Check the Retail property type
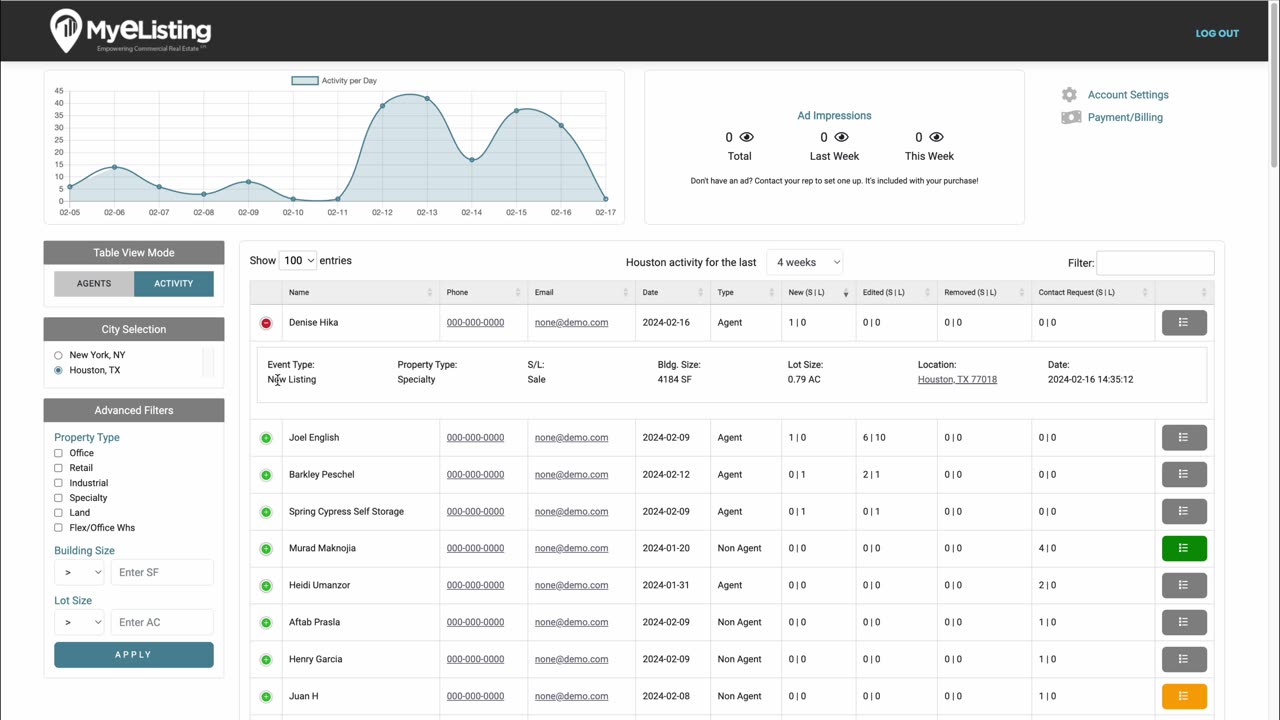Screen dimensions: 1280x720 pyautogui.click(x=58, y=468)
